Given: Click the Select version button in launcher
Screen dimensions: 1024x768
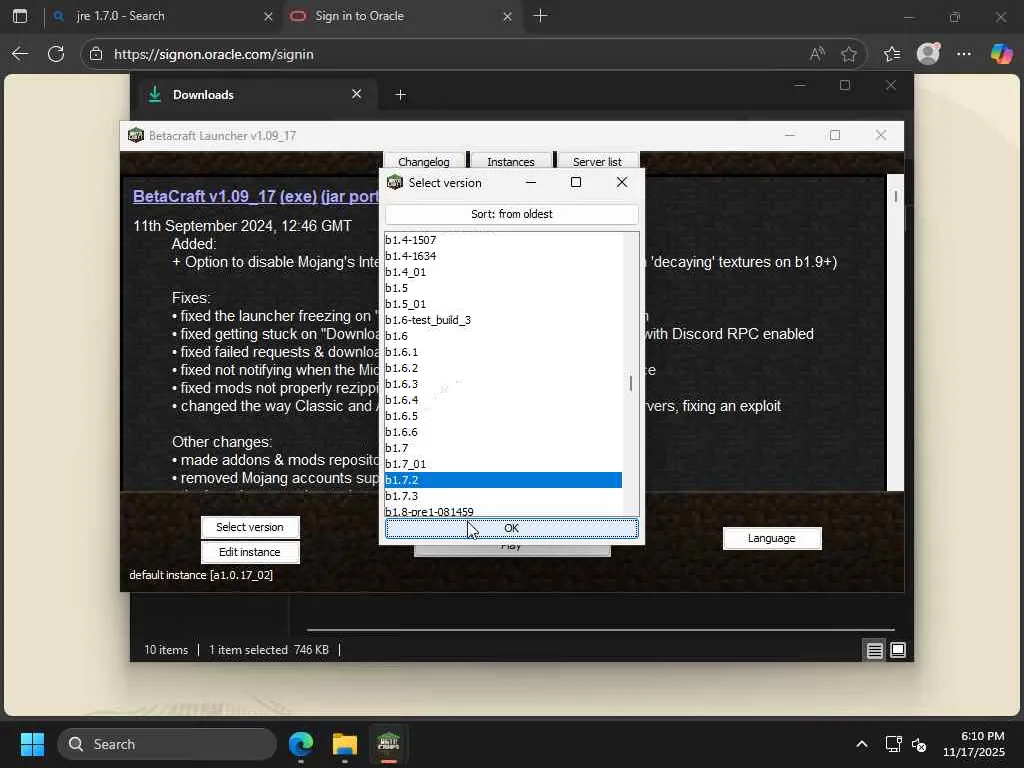Looking at the screenshot, I should (250, 527).
